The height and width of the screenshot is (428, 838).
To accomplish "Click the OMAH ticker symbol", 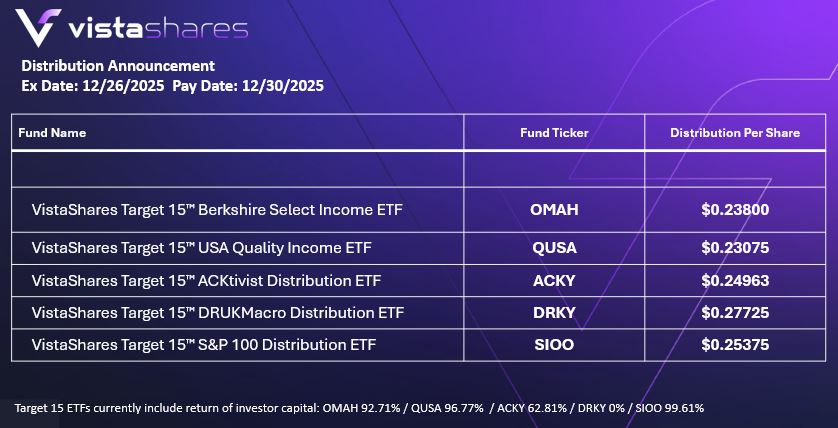I will 555,210.
